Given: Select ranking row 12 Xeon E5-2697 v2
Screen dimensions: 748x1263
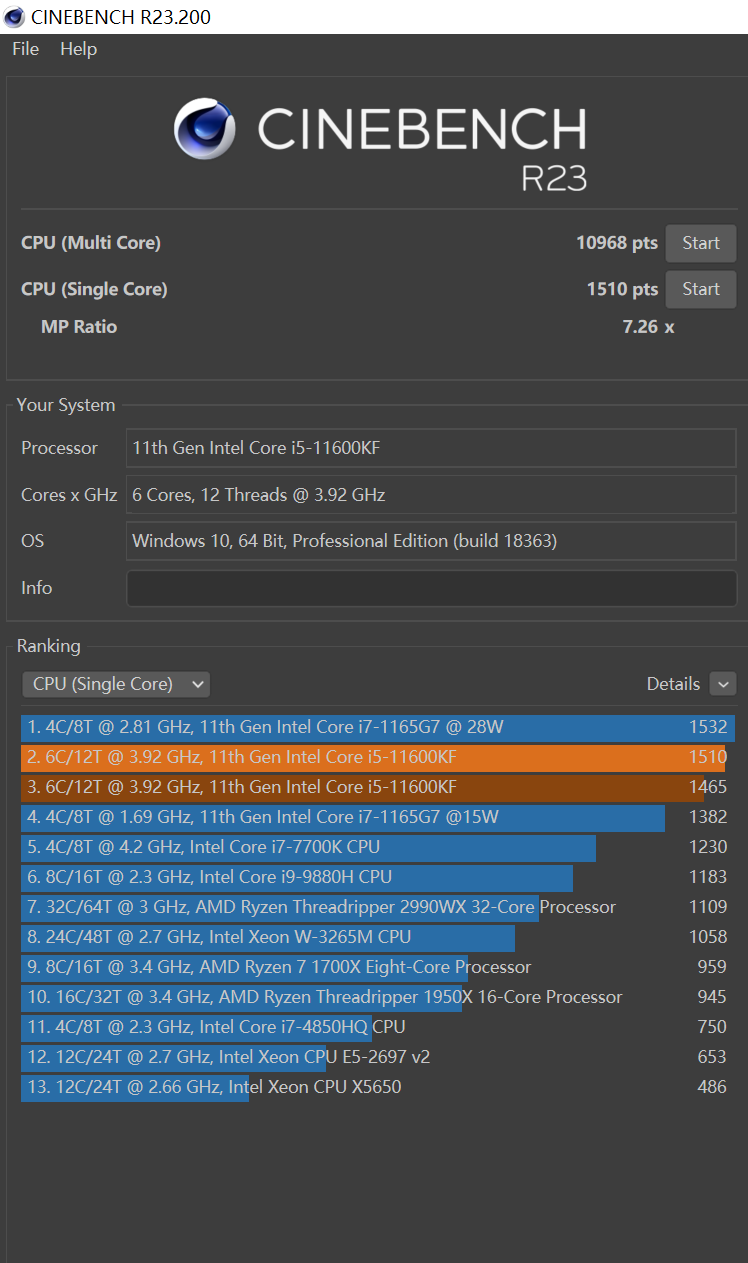Looking at the screenshot, I should click(378, 1057).
